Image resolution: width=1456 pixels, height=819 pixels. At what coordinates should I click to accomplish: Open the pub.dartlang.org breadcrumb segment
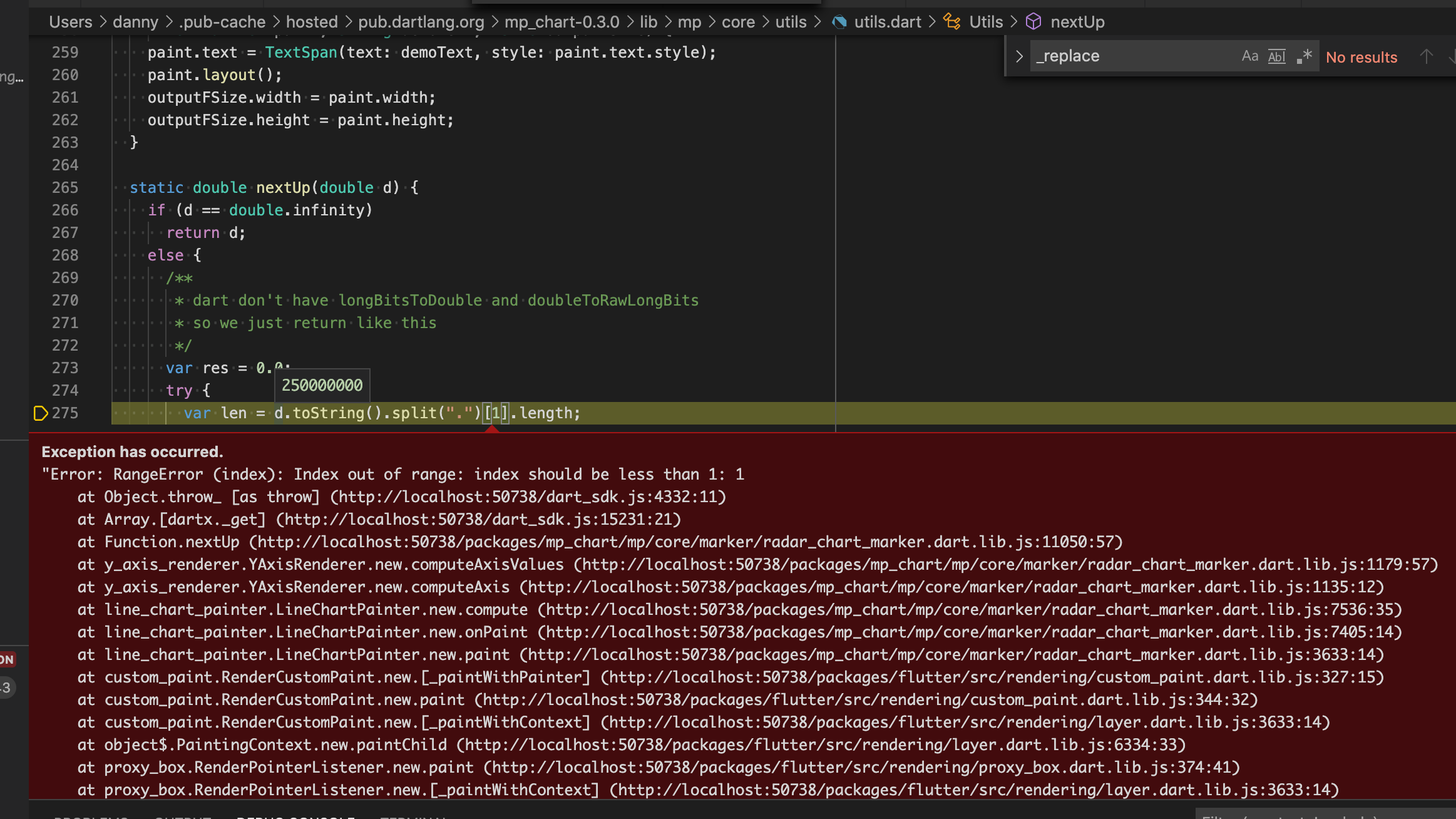[421, 22]
